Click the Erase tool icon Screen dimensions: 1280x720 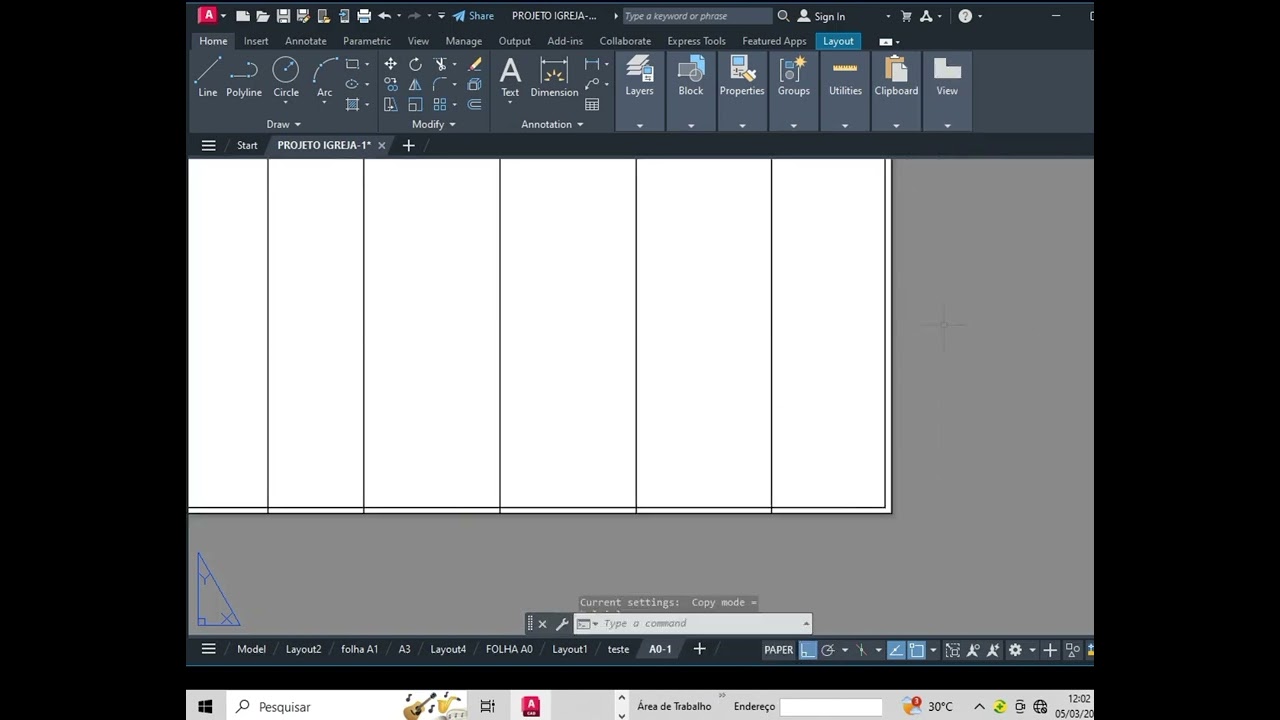click(475, 64)
